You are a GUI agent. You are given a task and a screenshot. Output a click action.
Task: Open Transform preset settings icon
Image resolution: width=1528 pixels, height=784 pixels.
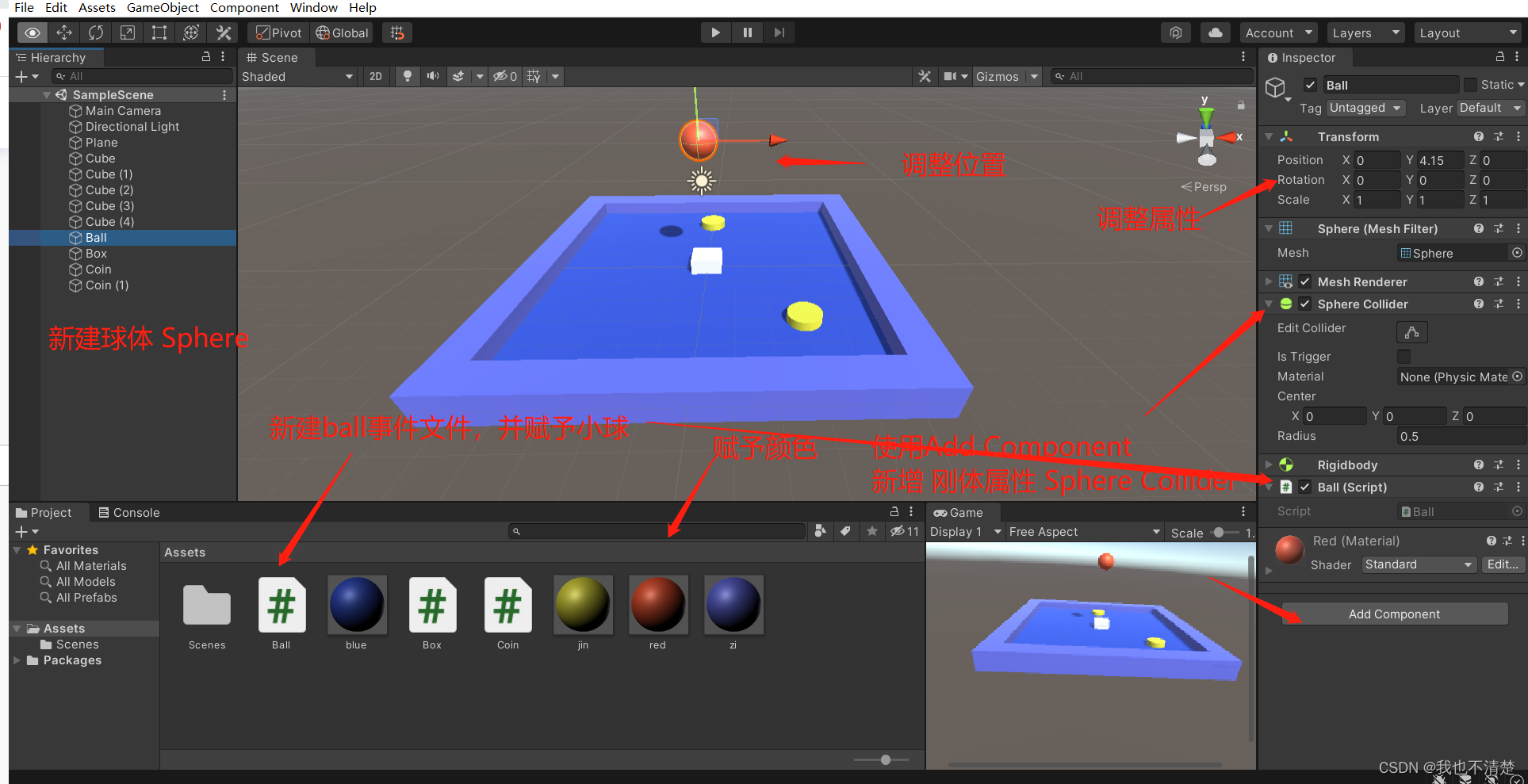[1499, 137]
